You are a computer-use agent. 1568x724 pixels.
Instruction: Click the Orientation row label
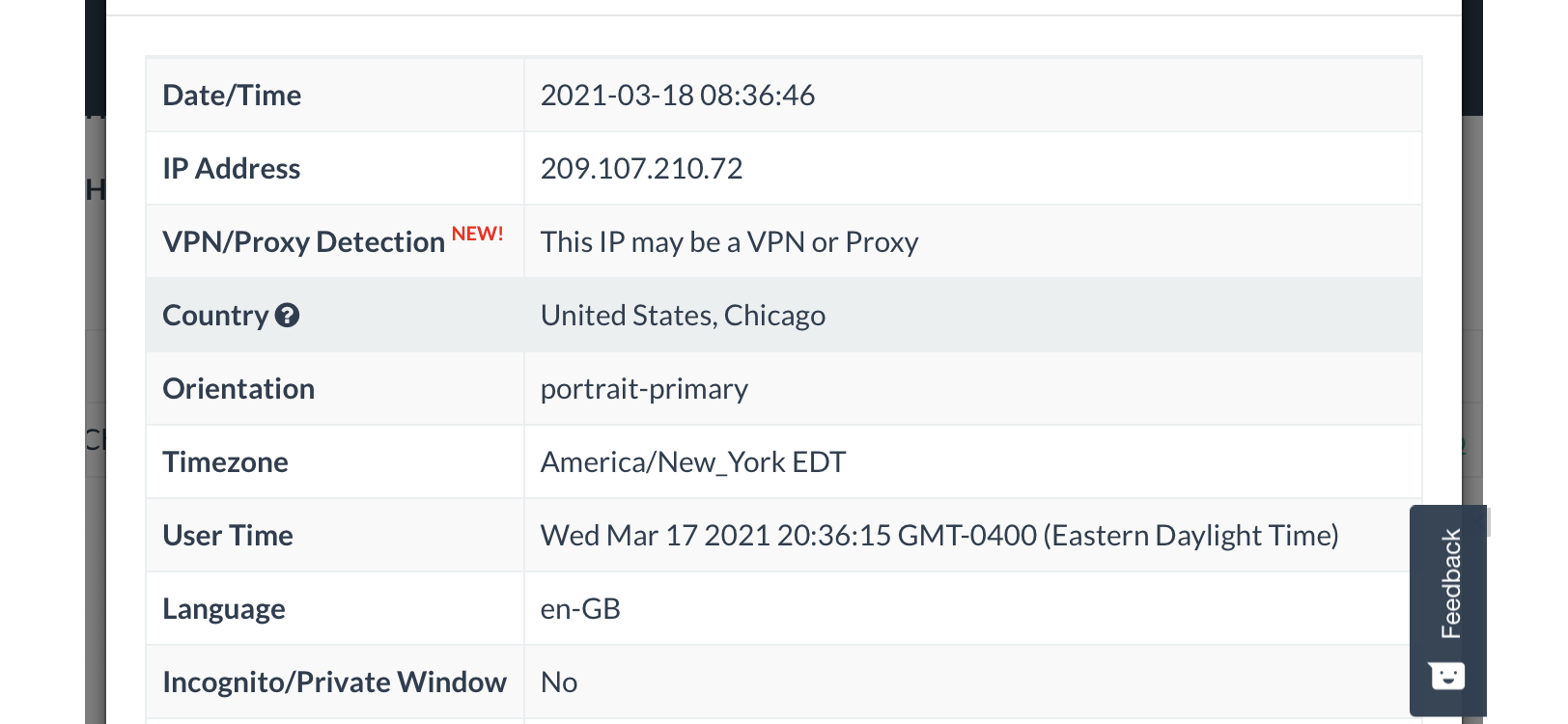click(238, 389)
